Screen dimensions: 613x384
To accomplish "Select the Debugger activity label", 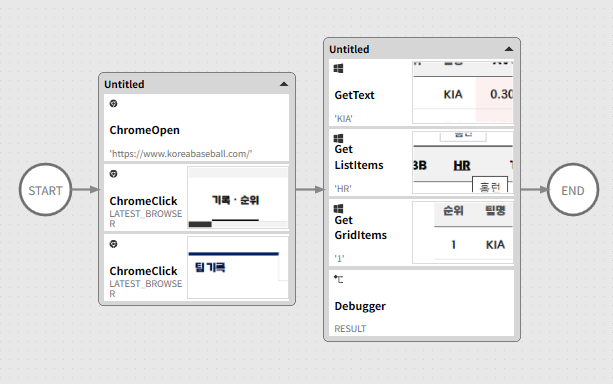I will 360,306.
